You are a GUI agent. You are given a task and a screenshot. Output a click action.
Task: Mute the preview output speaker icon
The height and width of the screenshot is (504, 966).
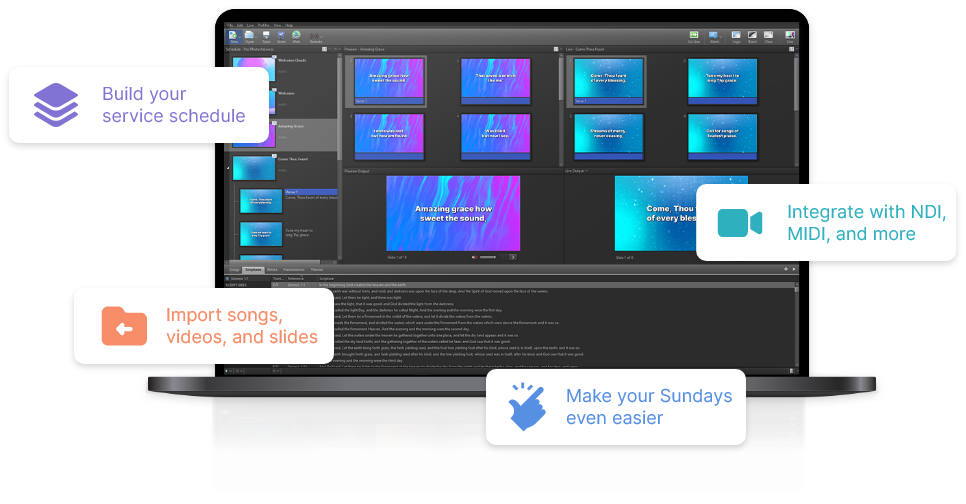474,257
